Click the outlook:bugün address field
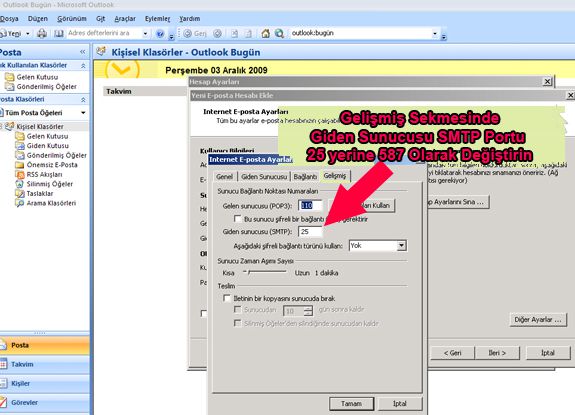575x415 pixels. (360, 33)
